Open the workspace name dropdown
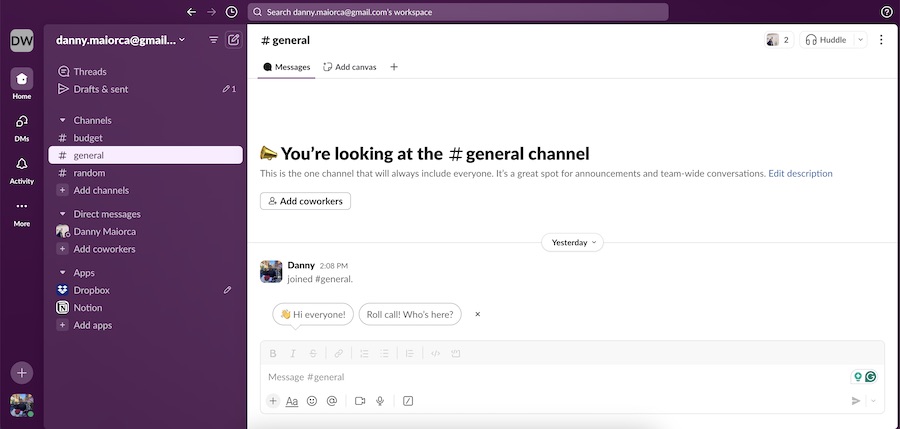 [x=121, y=40]
